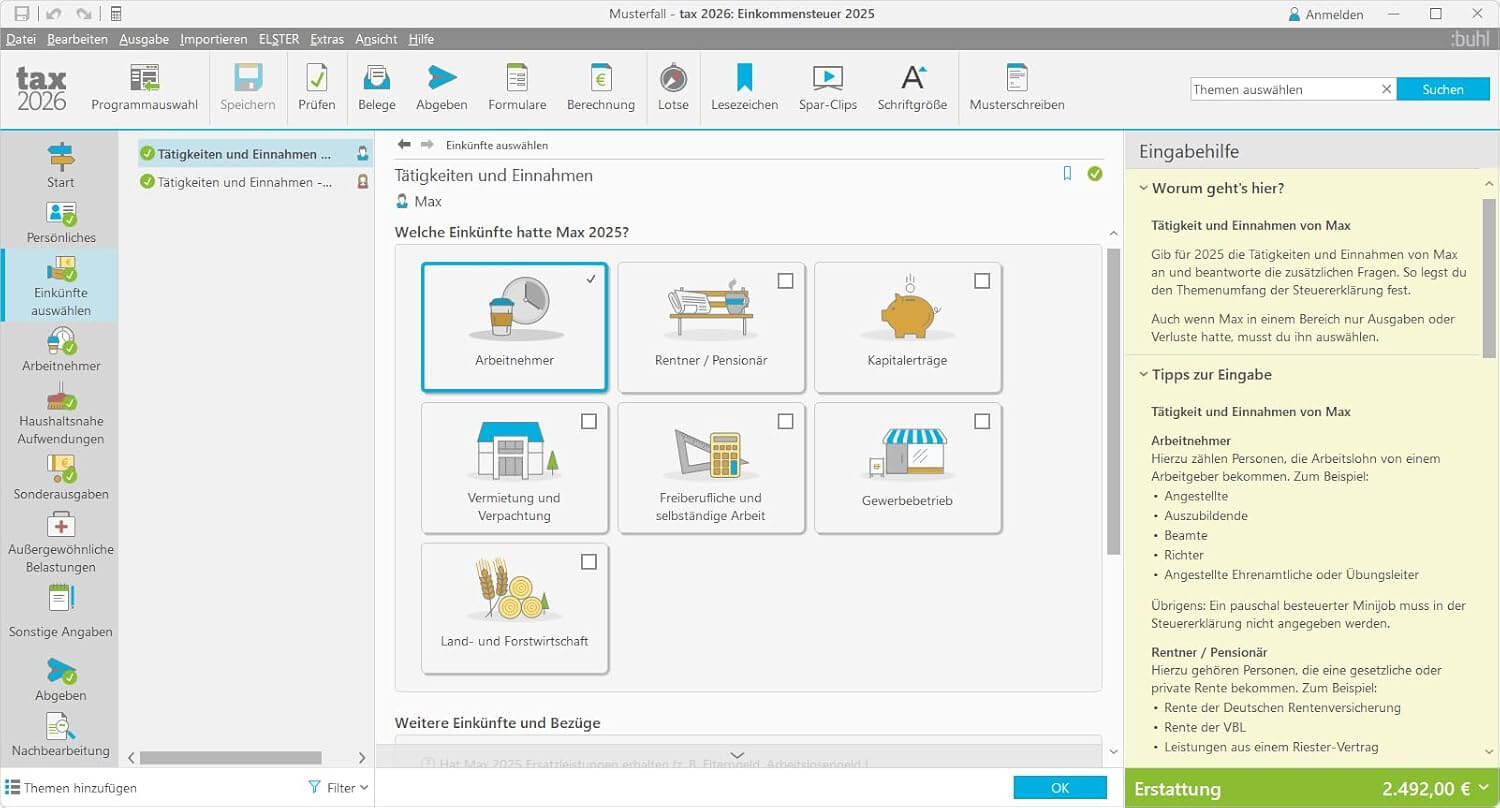Collapse 'Tipps zur Eingabe' section

pos(1144,375)
